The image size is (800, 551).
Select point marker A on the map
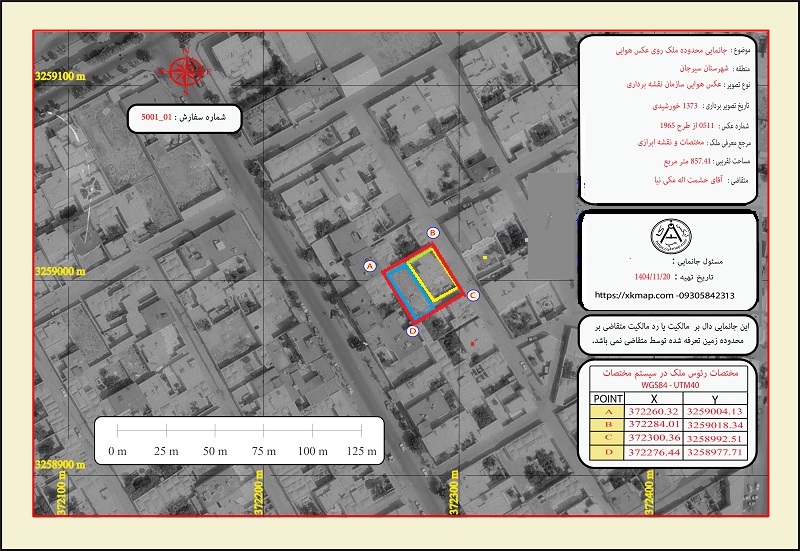click(x=370, y=266)
